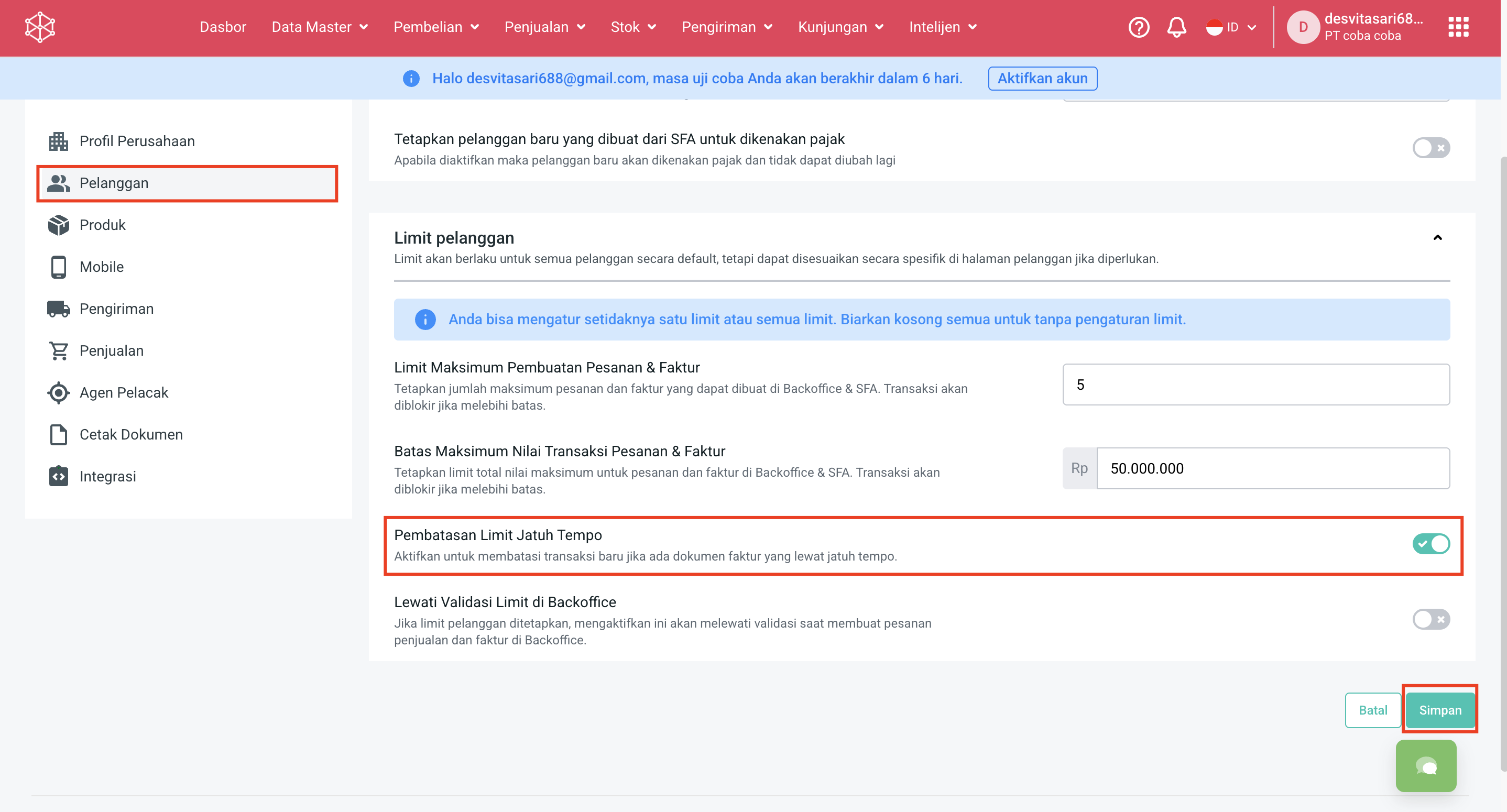Toggle SFA new customer tax setting
The image size is (1507, 812).
[1430, 147]
